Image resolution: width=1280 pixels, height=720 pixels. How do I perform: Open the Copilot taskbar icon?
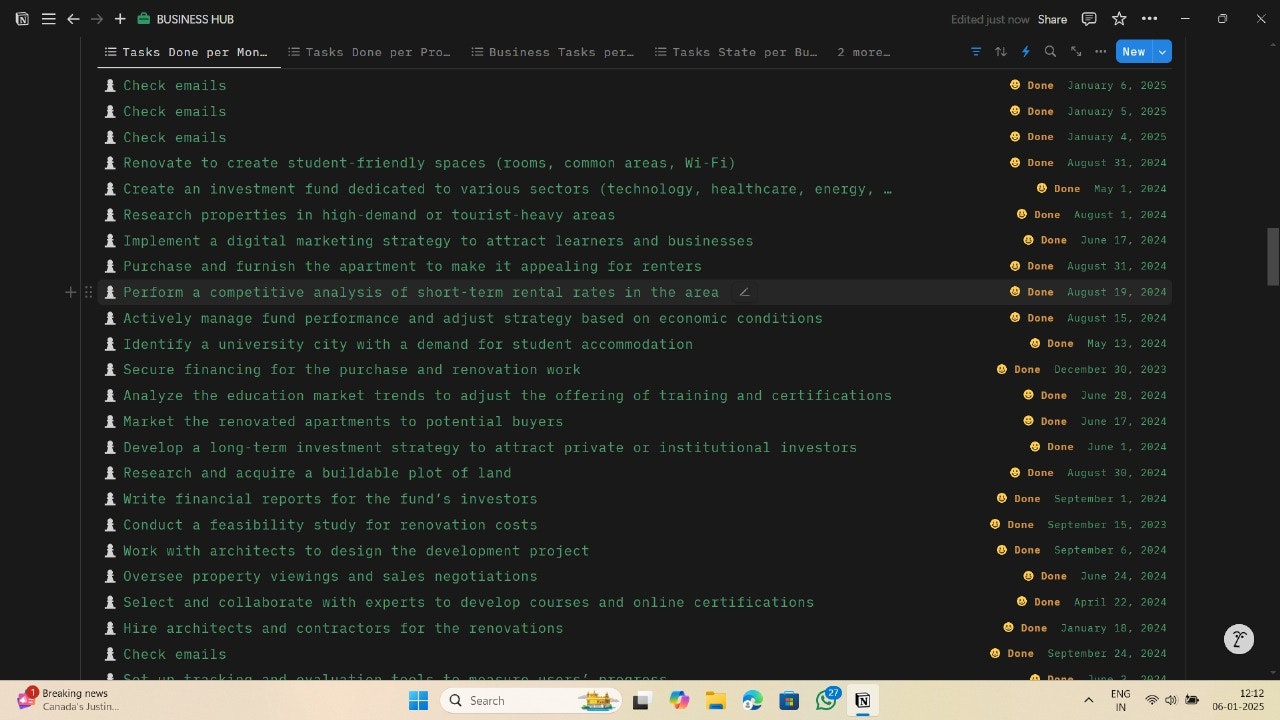679,700
